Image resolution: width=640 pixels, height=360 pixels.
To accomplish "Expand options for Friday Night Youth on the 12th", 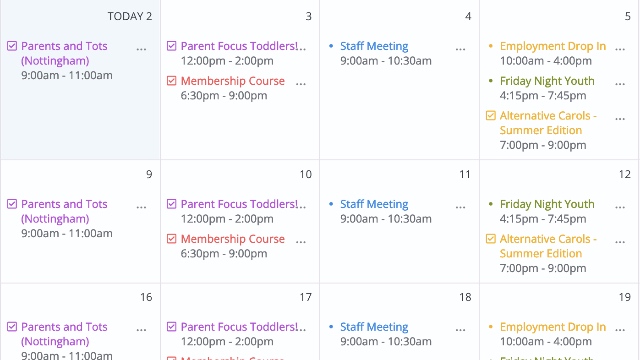I will point(620,207).
